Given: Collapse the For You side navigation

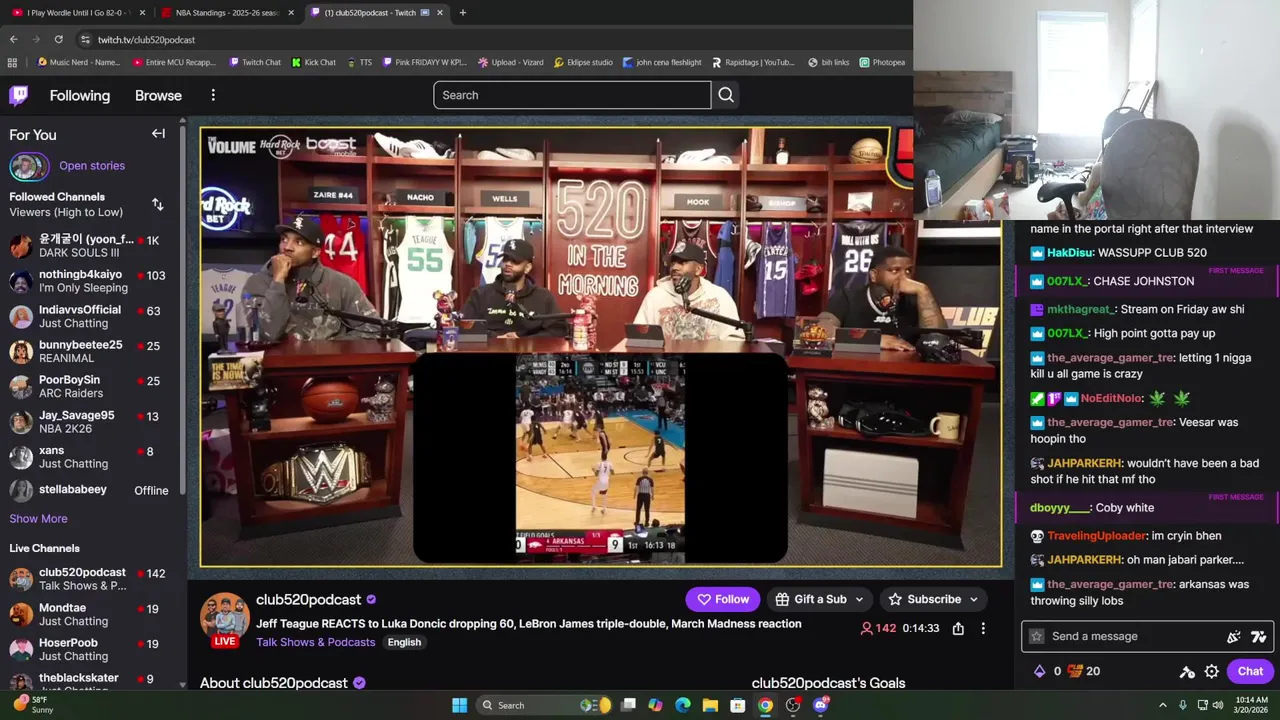Looking at the screenshot, I should click(x=158, y=134).
